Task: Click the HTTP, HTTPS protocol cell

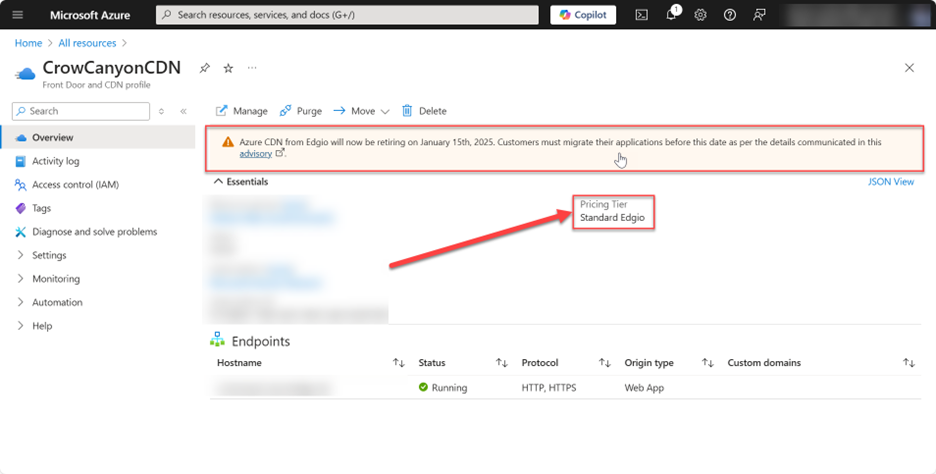Action: click(549, 387)
